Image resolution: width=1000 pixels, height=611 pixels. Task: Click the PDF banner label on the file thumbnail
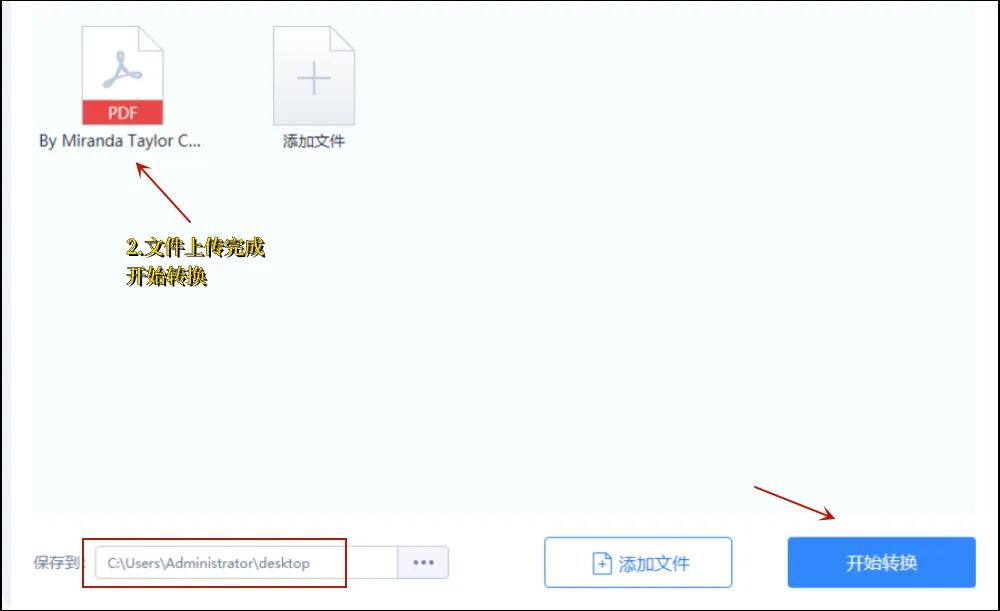pos(122,113)
